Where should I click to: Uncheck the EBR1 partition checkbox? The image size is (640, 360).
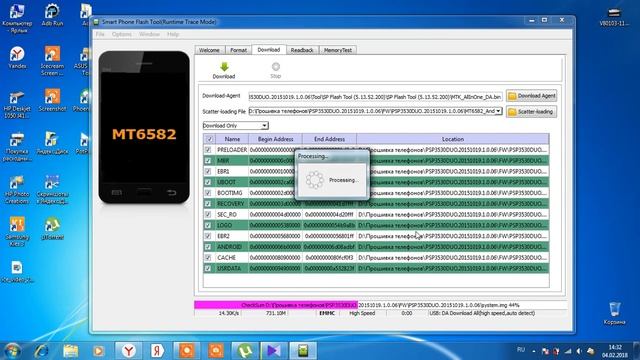click(208, 171)
